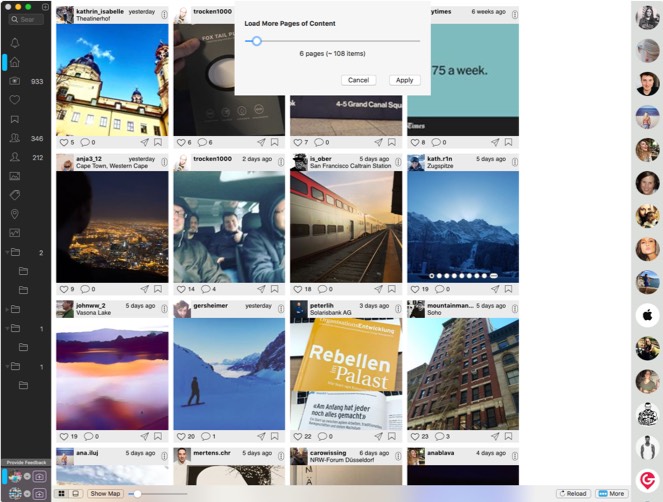Image resolution: width=663 pixels, height=502 pixels.
Task: Bookmark peterlih's Solarisbank post
Action: coord(392,436)
